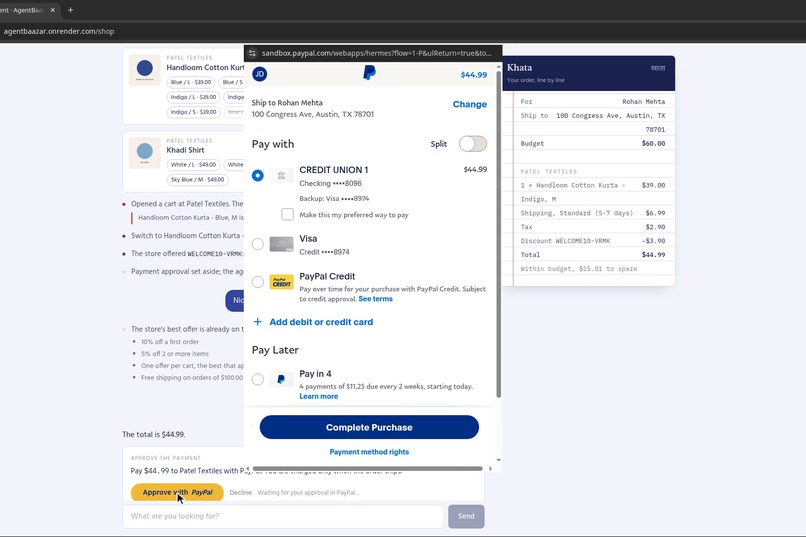Select Pay in 4 radio button
This screenshot has width=806, height=537.
[258, 379]
